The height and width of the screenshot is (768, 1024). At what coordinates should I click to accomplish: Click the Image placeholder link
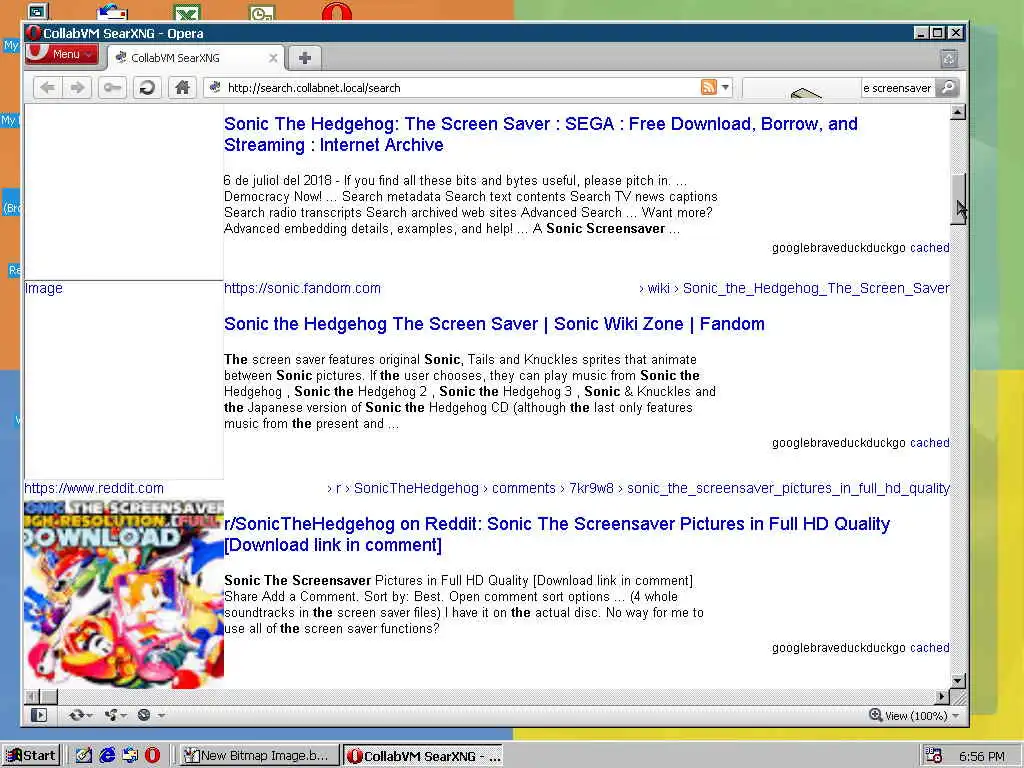pyautogui.click(x=44, y=288)
